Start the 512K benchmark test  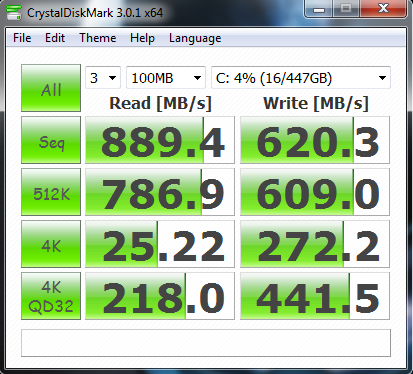[x=51, y=192]
